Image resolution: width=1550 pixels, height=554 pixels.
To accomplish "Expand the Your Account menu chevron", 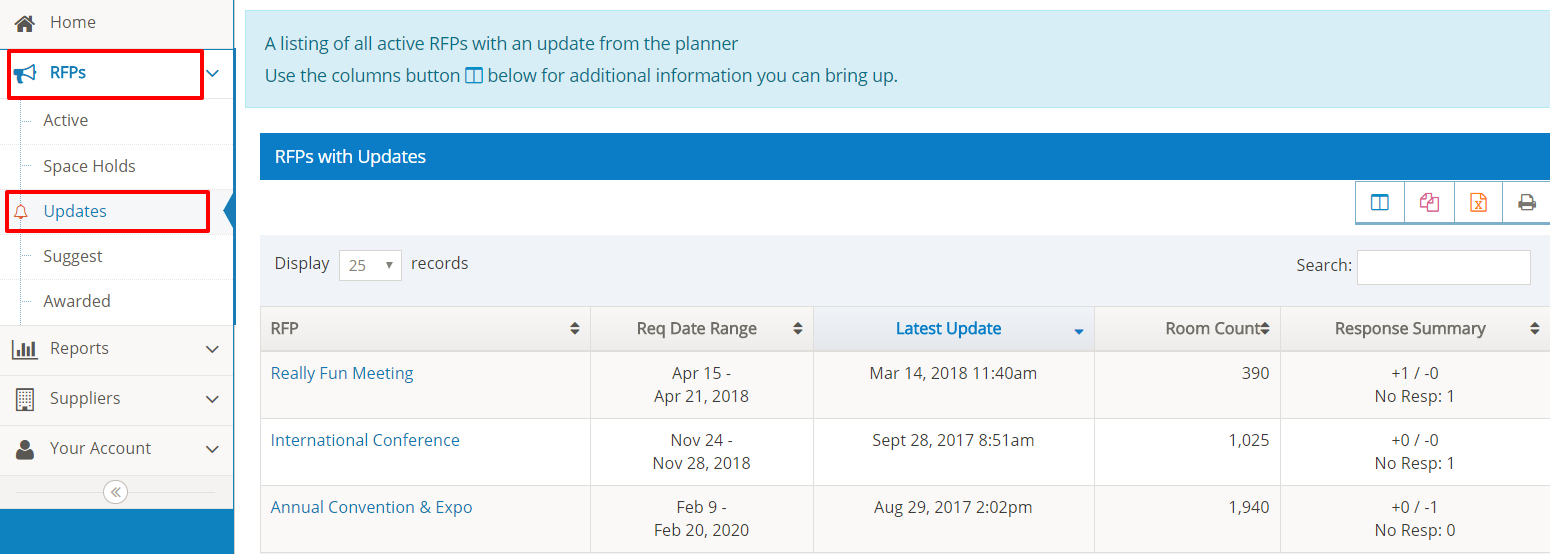I will coord(212,449).
